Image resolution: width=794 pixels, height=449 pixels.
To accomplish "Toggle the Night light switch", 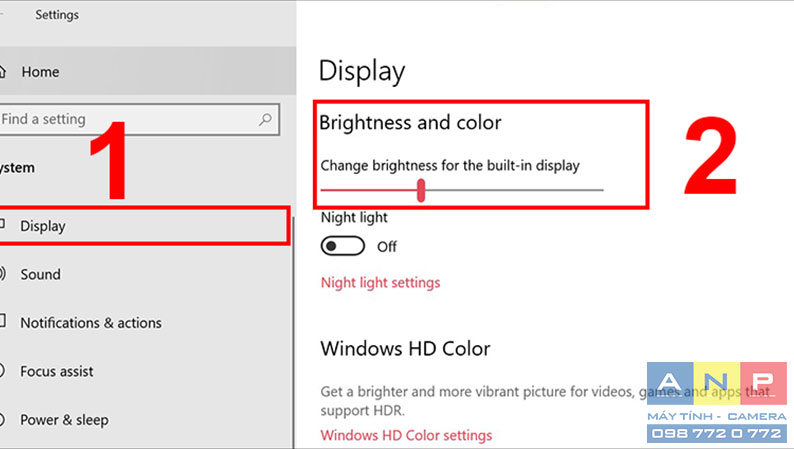I will (343, 247).
